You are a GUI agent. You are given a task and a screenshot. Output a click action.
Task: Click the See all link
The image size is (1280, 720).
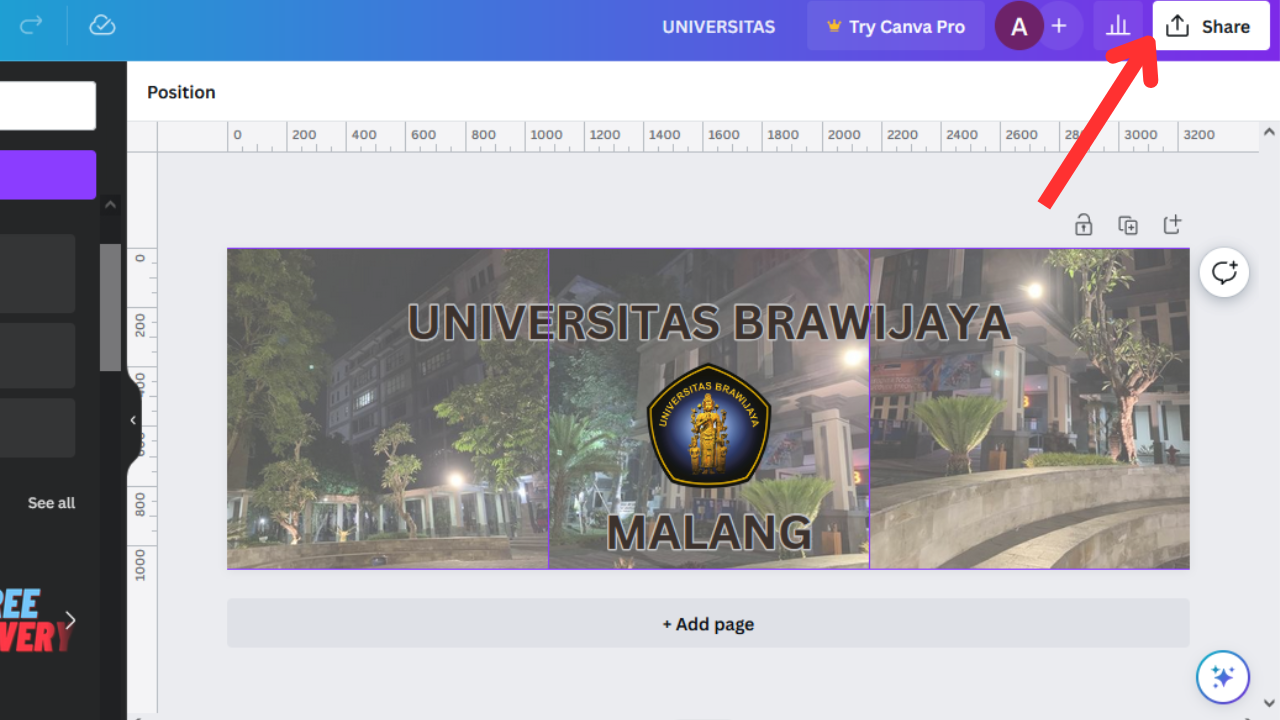(51, 503)
